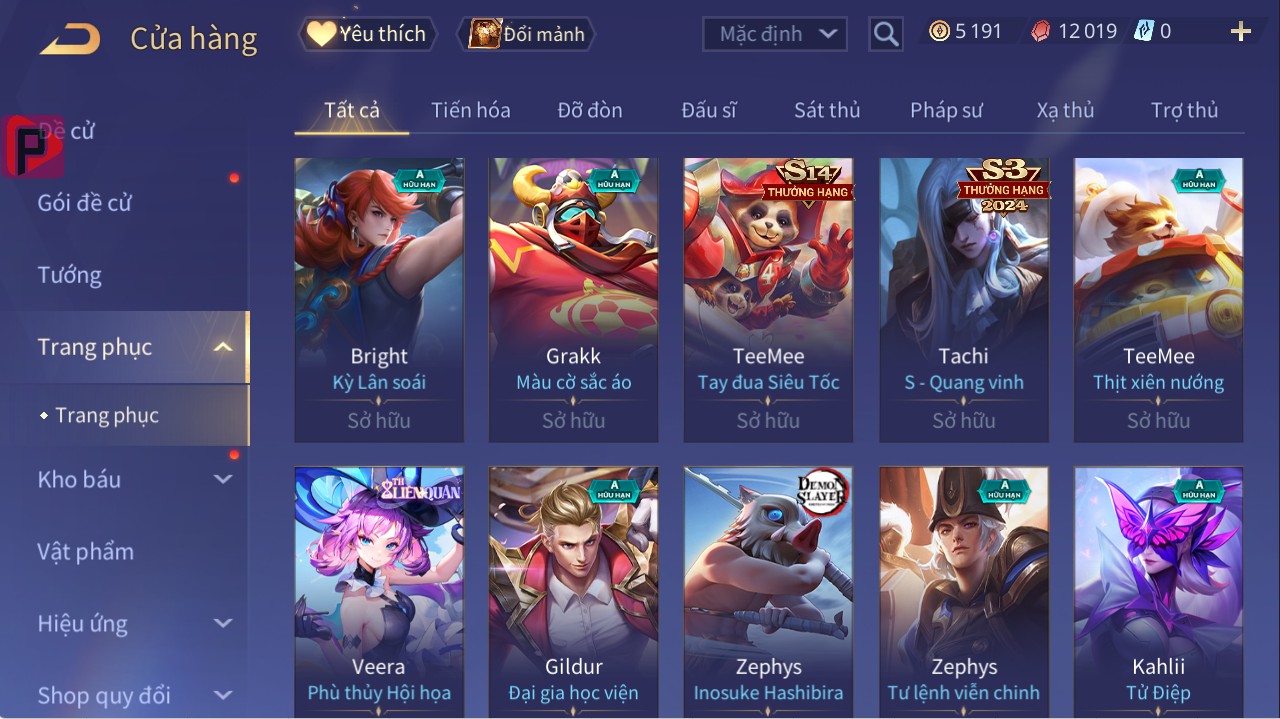Select the Tachi S - Quang vinh skin
The width and height of the screenshot is (1280, 719).
coord(964,300)
